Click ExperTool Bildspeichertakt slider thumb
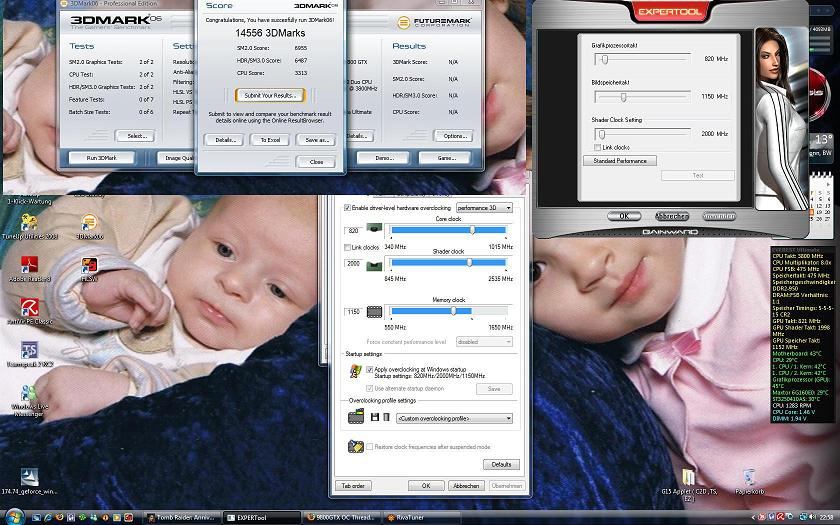Screen dimensions: 840x525 point(623,97)
